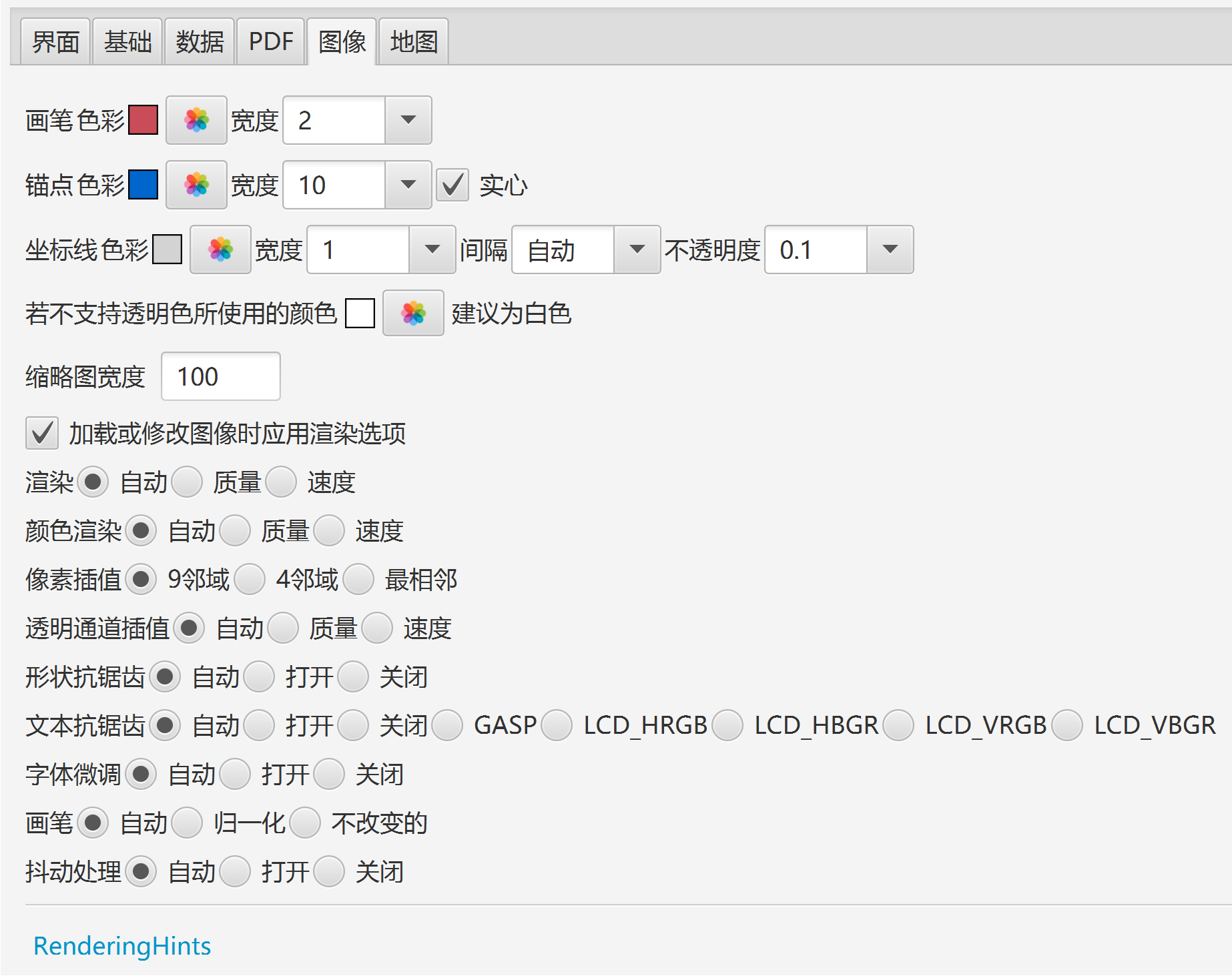Image resolution: width=1232 pixels, height=976 pixels.
Task: Open palette for non-transparent replacement color
Action: (413, 313)
